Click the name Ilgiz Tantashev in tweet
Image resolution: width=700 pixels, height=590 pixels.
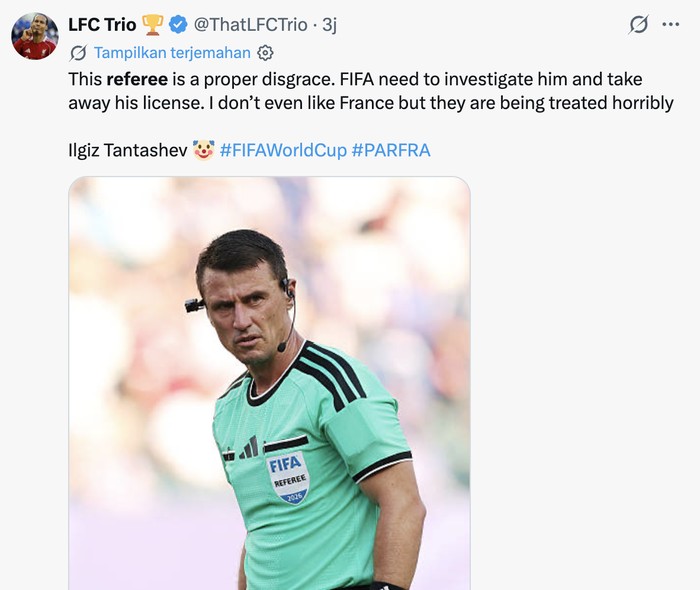click(128, 150)
